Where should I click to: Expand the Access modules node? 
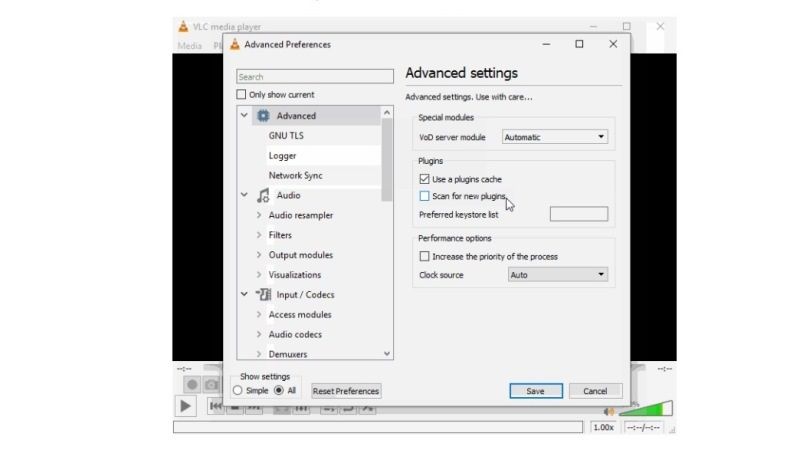(259, 314)
